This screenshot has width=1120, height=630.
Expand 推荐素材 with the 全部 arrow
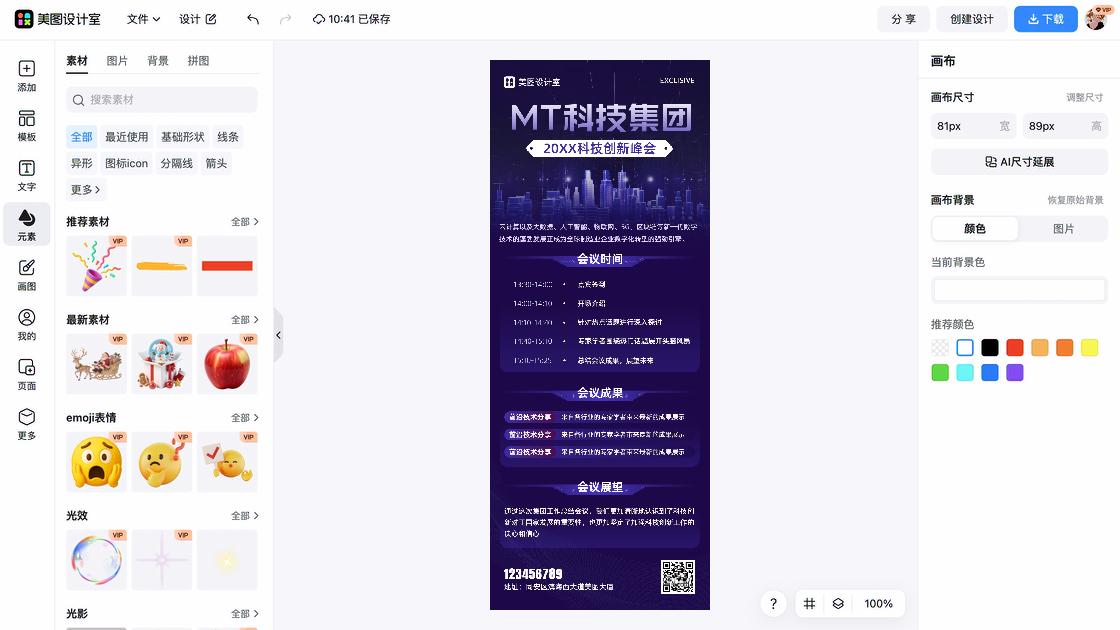tap(243, 221)
